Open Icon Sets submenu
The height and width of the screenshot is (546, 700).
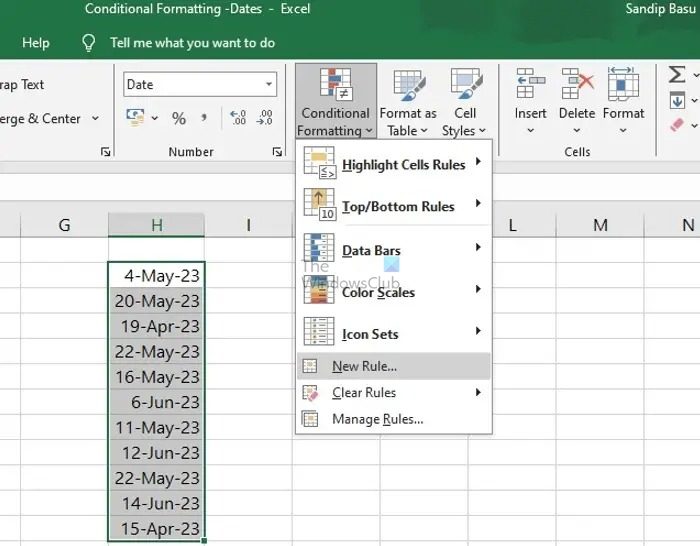[394, 333]
